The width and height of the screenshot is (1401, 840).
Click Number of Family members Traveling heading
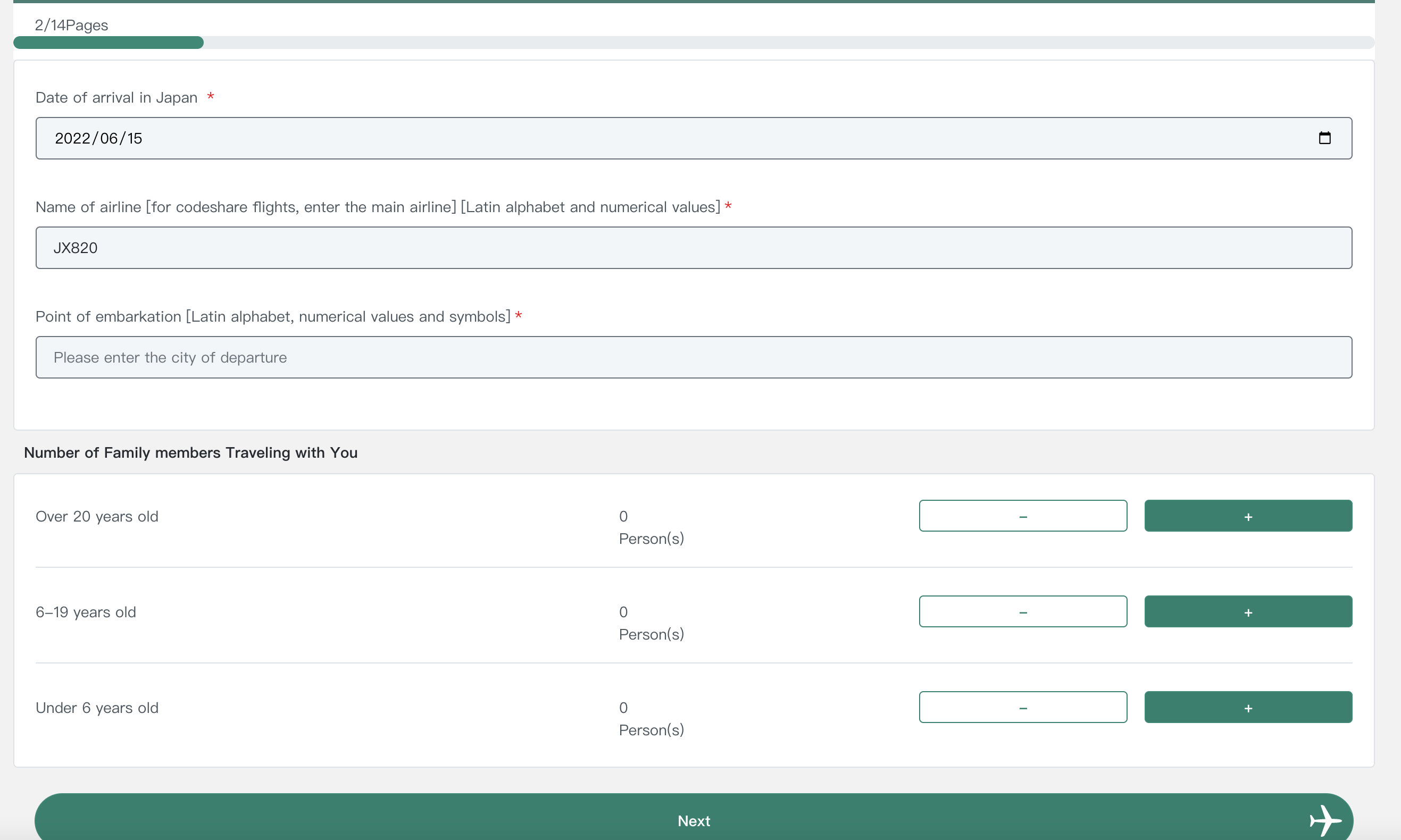191,453
